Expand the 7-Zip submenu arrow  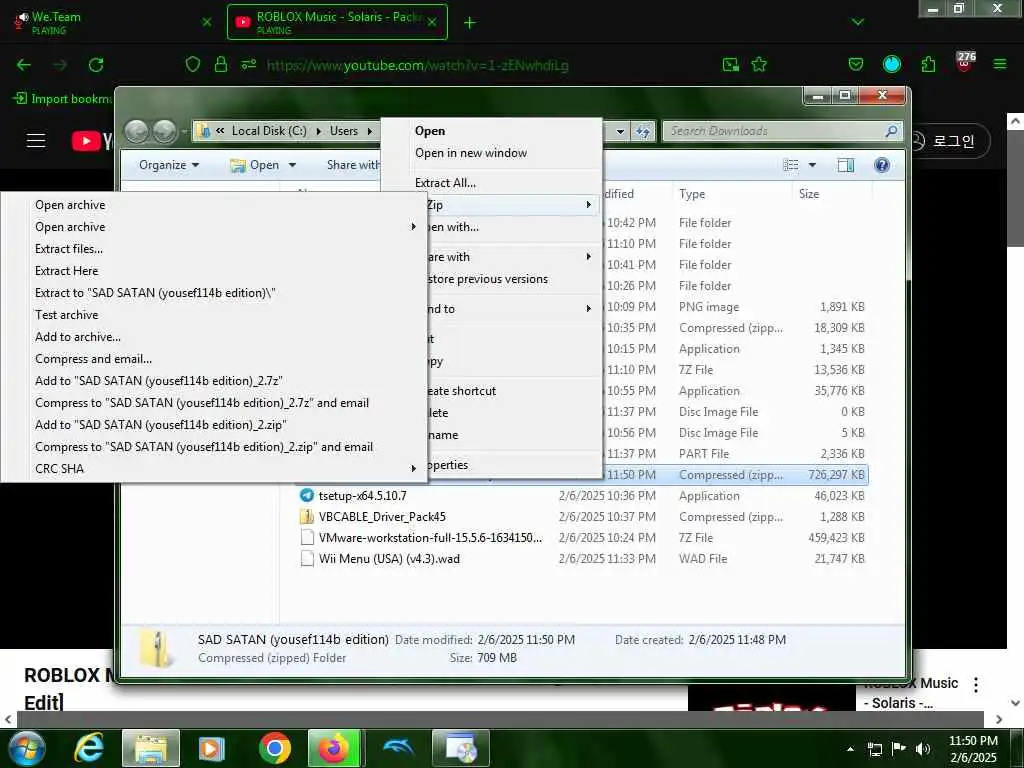click(588, 205)
